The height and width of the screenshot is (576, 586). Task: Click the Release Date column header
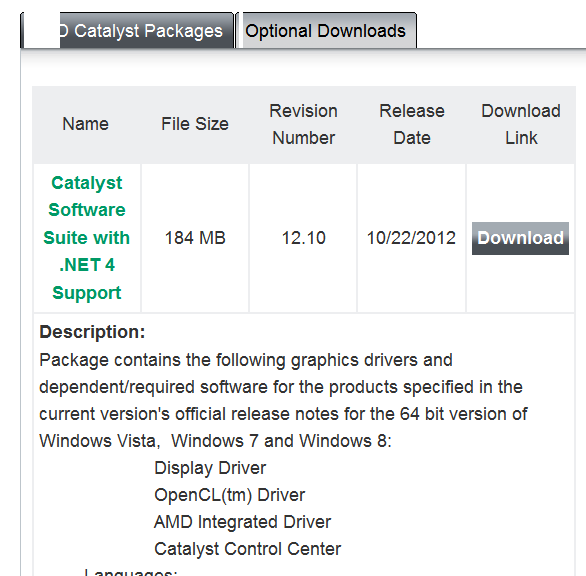412,124
